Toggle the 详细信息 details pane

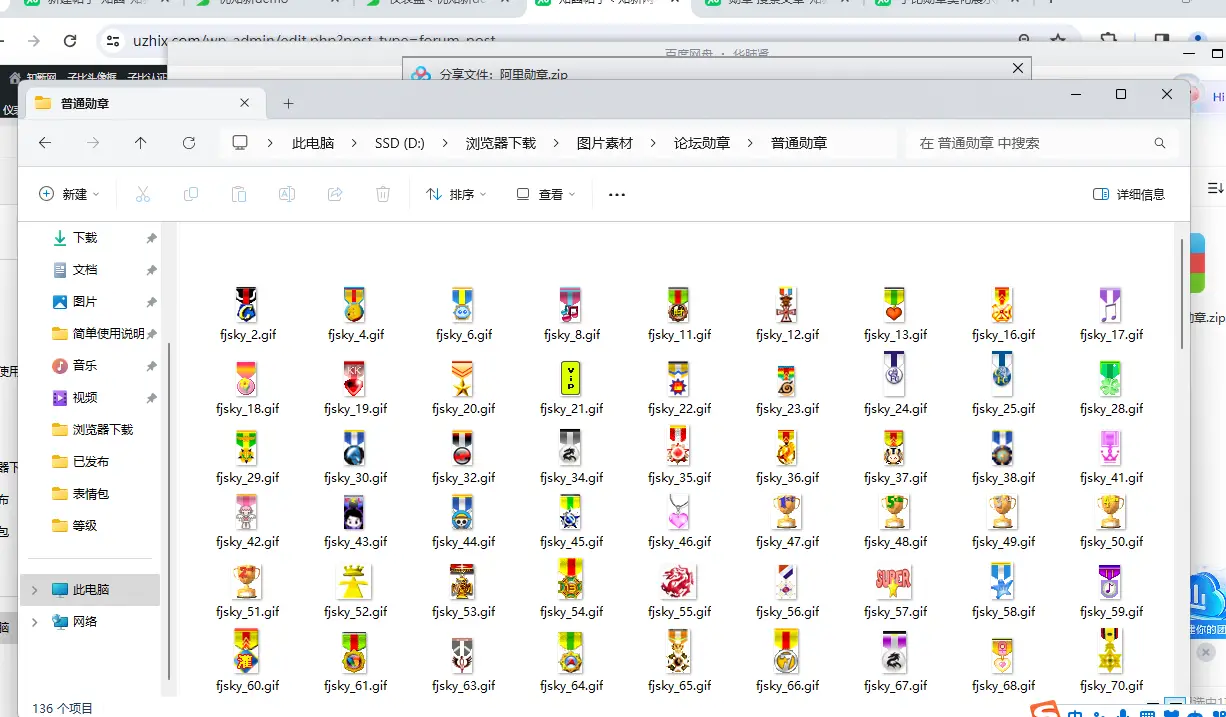coord(1128,194)
